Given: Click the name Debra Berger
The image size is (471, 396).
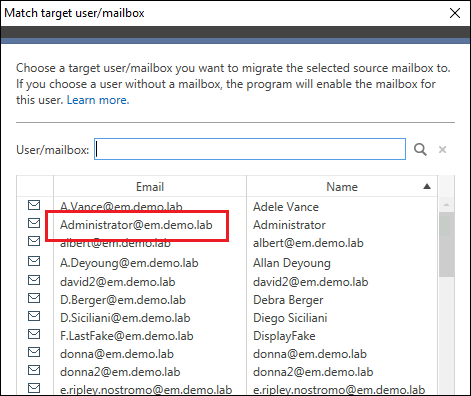Looking at the screenshot, I should [x=288, y=300].
